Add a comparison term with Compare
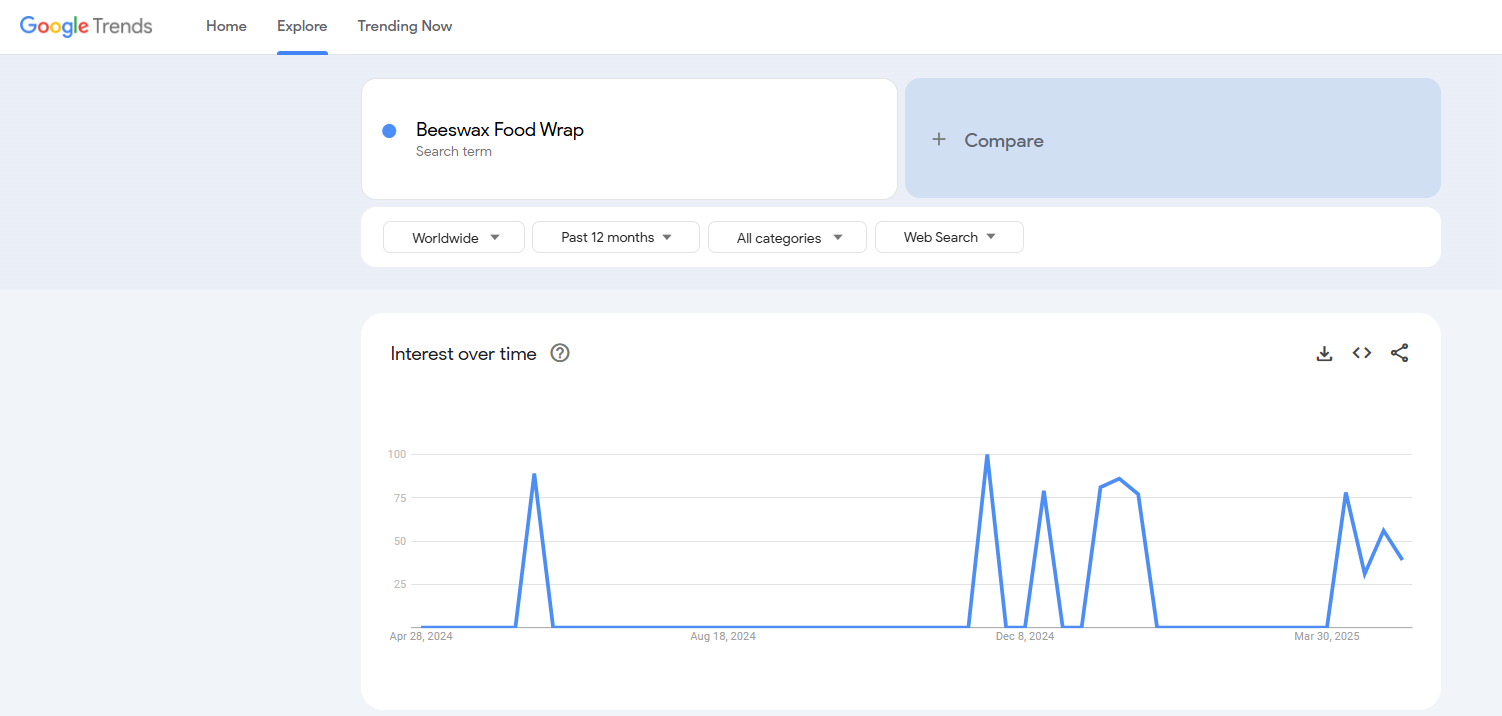1502x716 pixels. [x=1173, y=138]
